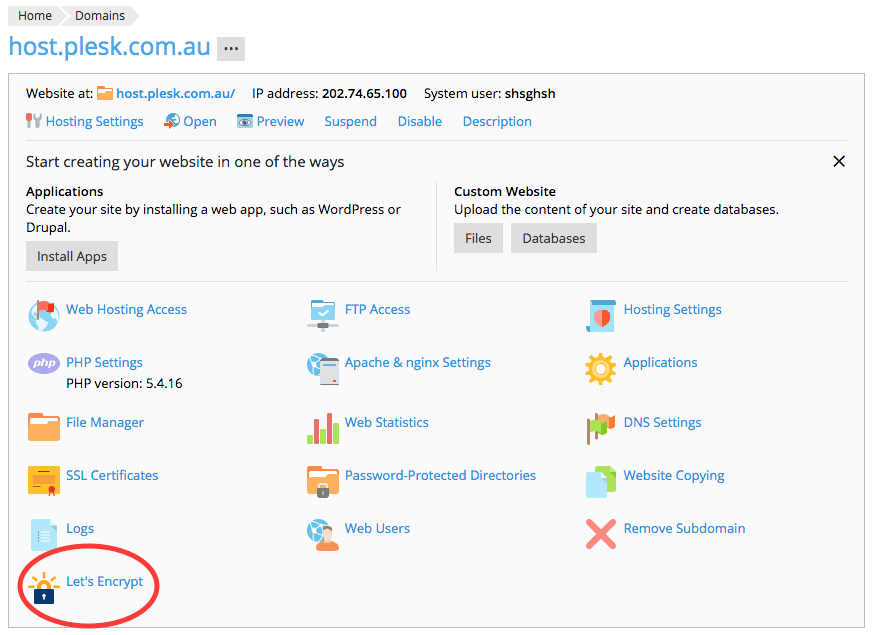This screenshot has height=635, width=872.
Task: Click the Web Statistics bar chart icon
Action: (323, 428)
